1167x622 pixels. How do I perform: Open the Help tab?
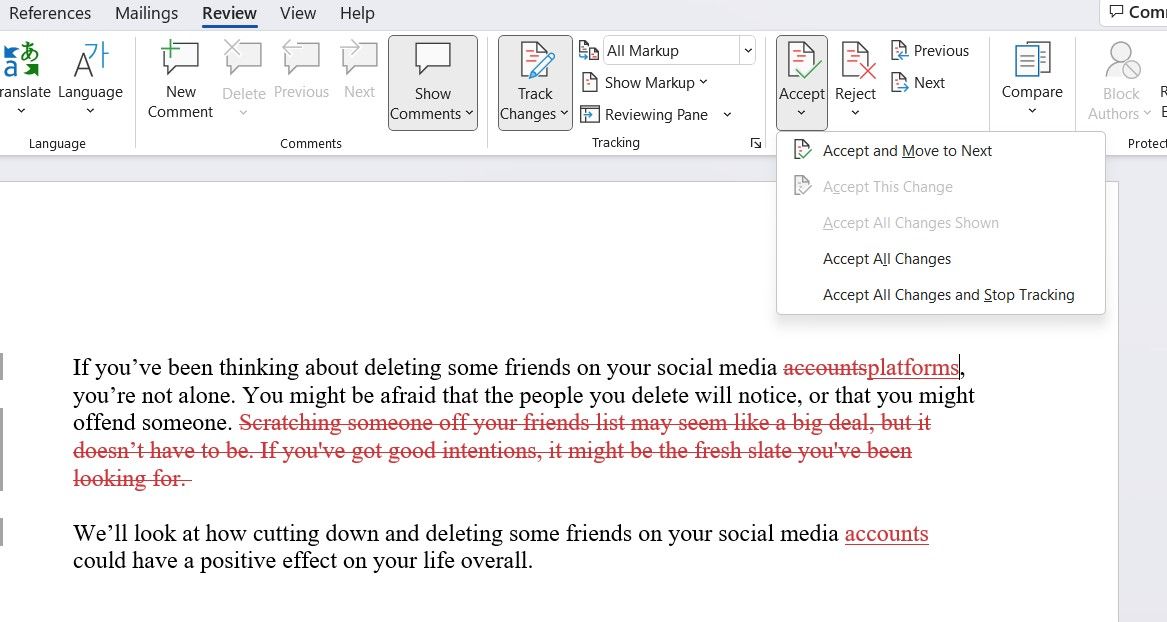(357, 13)
